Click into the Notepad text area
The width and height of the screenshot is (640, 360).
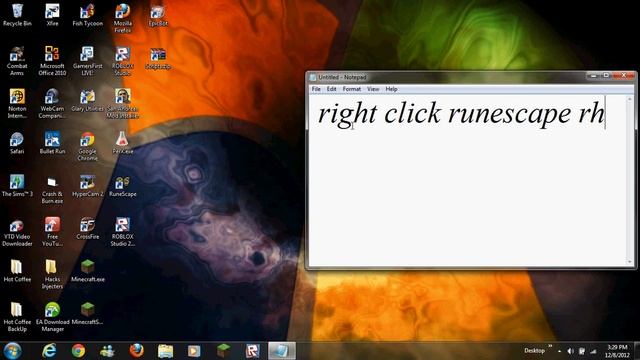coord(467,180)
